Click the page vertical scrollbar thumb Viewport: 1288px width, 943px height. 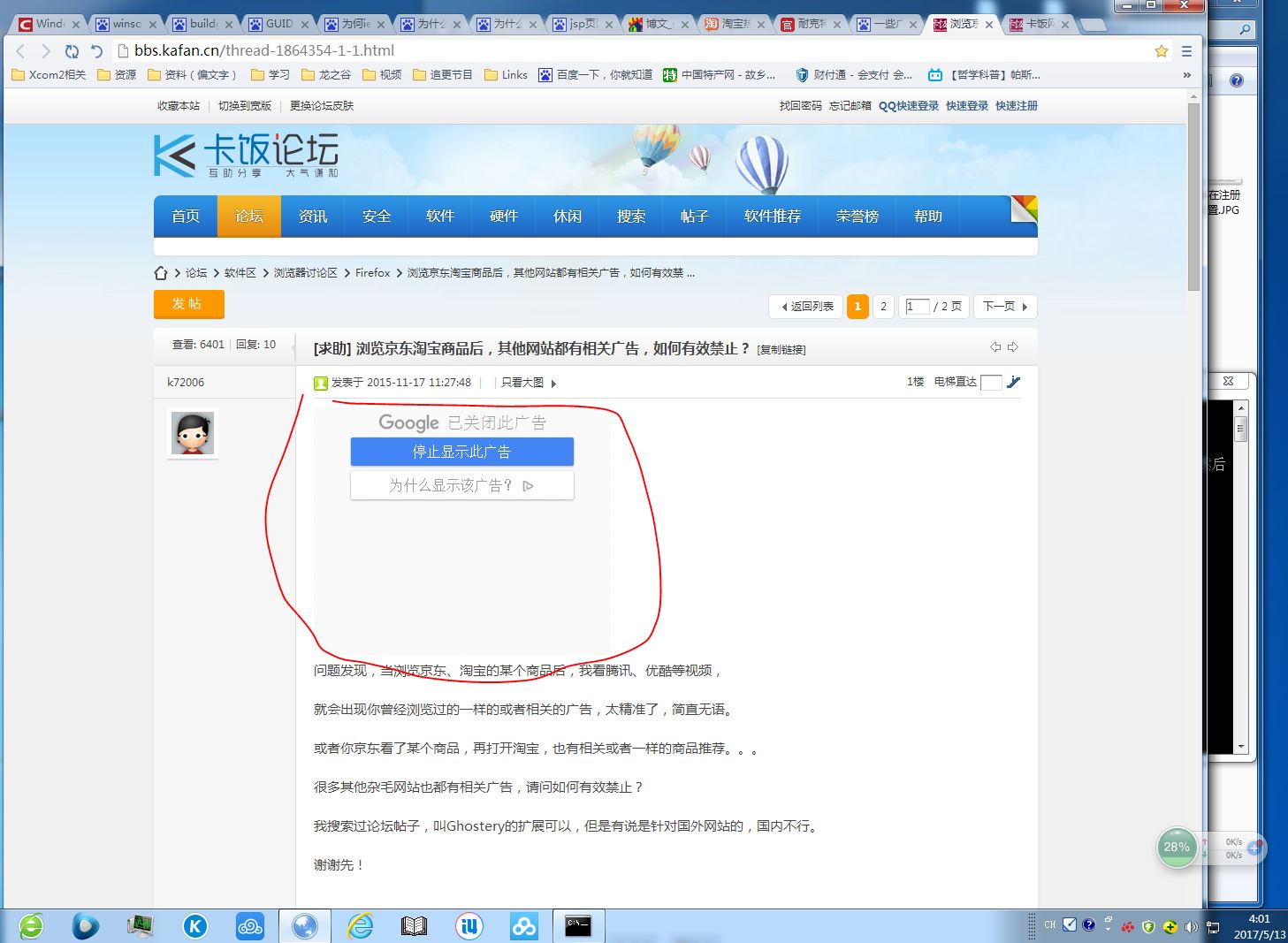point(1193,196)
